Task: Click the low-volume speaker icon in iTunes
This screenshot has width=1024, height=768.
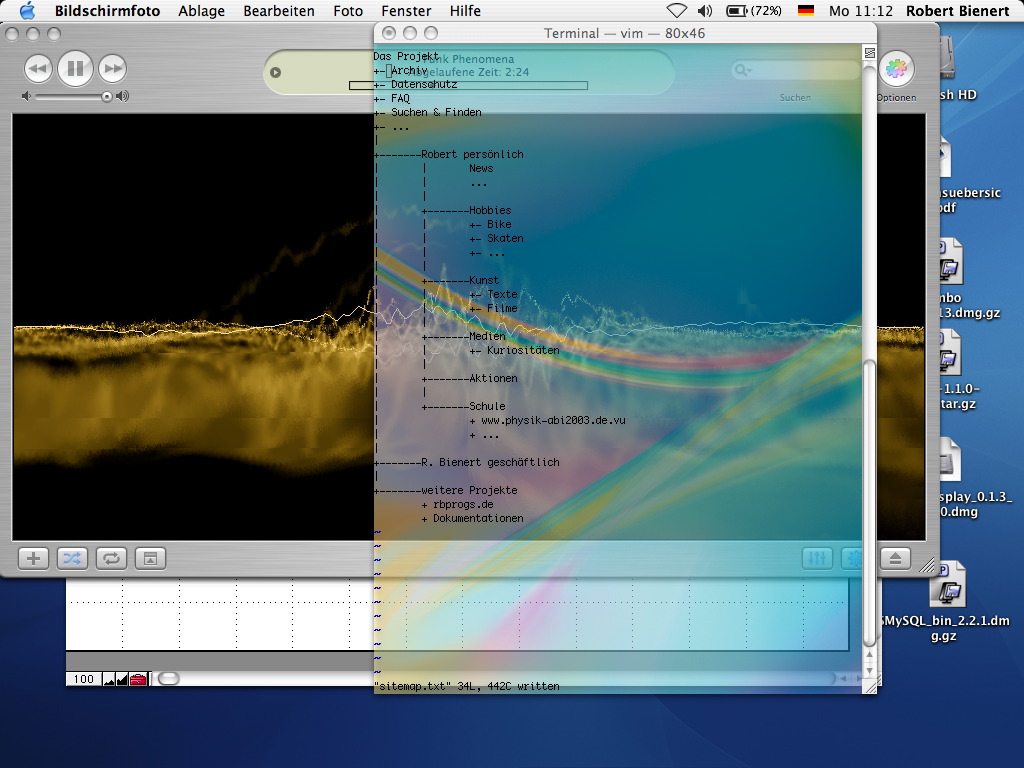Action: (26, 96)
